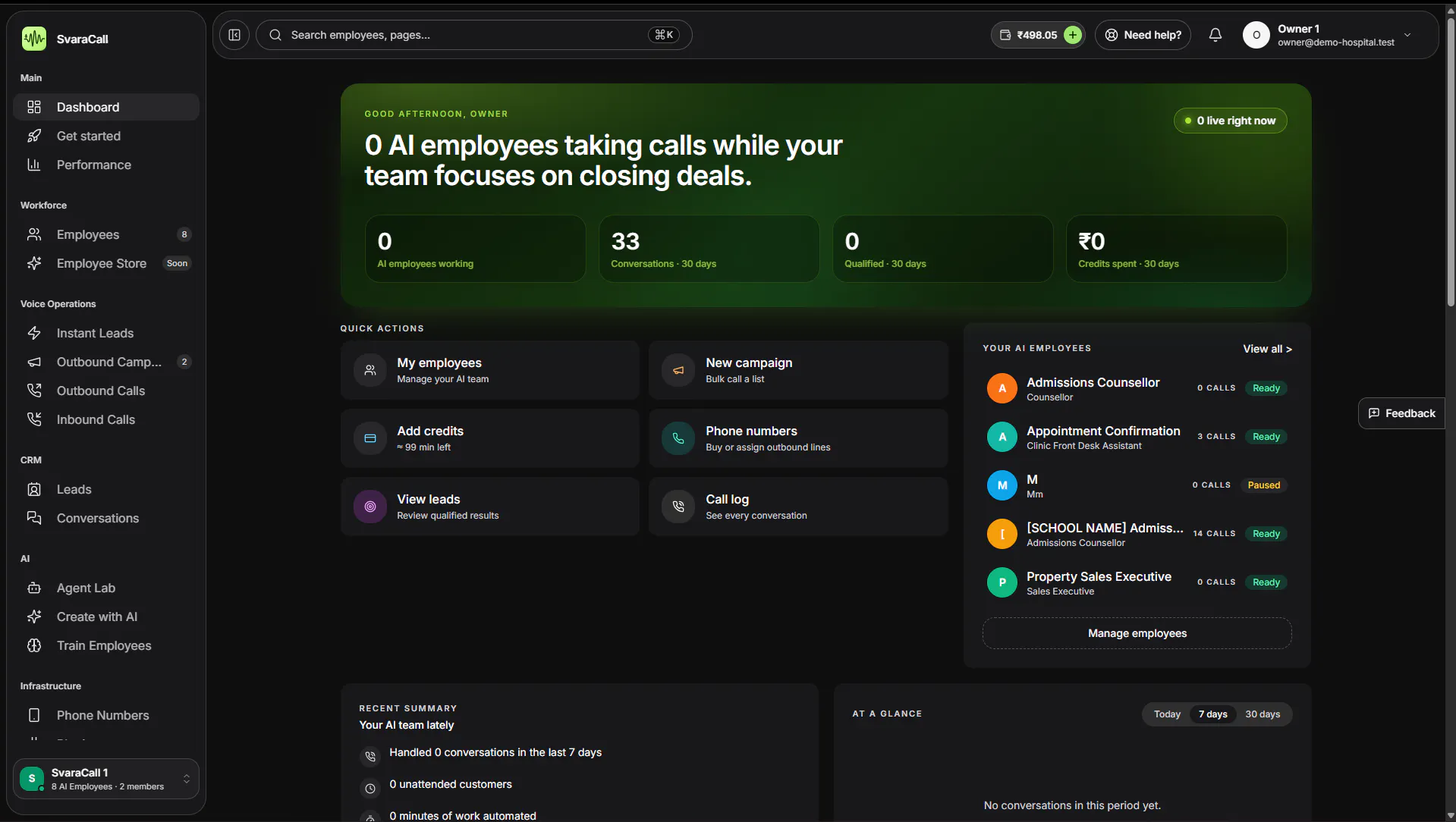Select the 30 days time range tab
The image size is (1456, 822).
(x=1263, y=714)
